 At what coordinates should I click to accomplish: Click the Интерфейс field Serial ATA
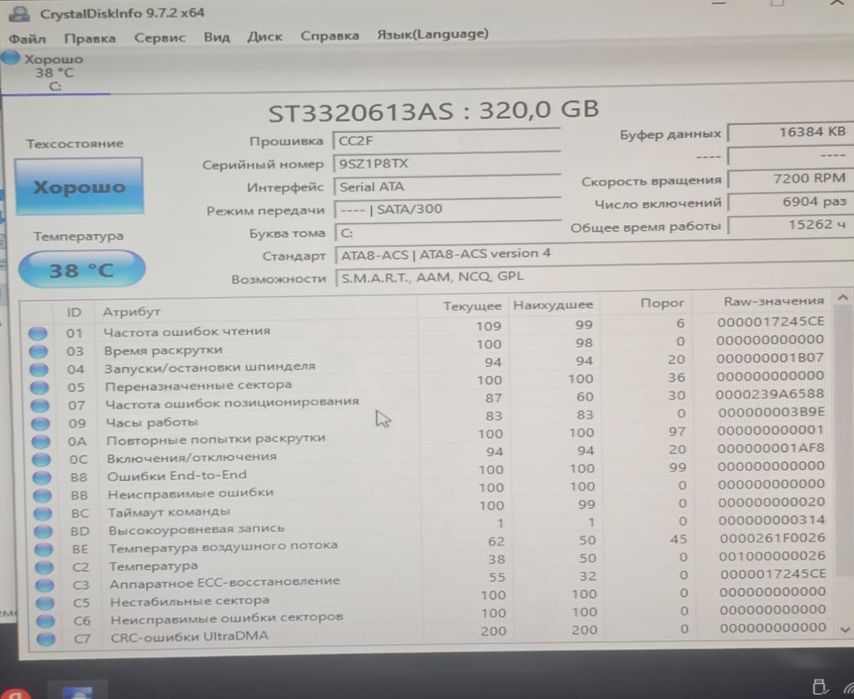tap(447, 186)
